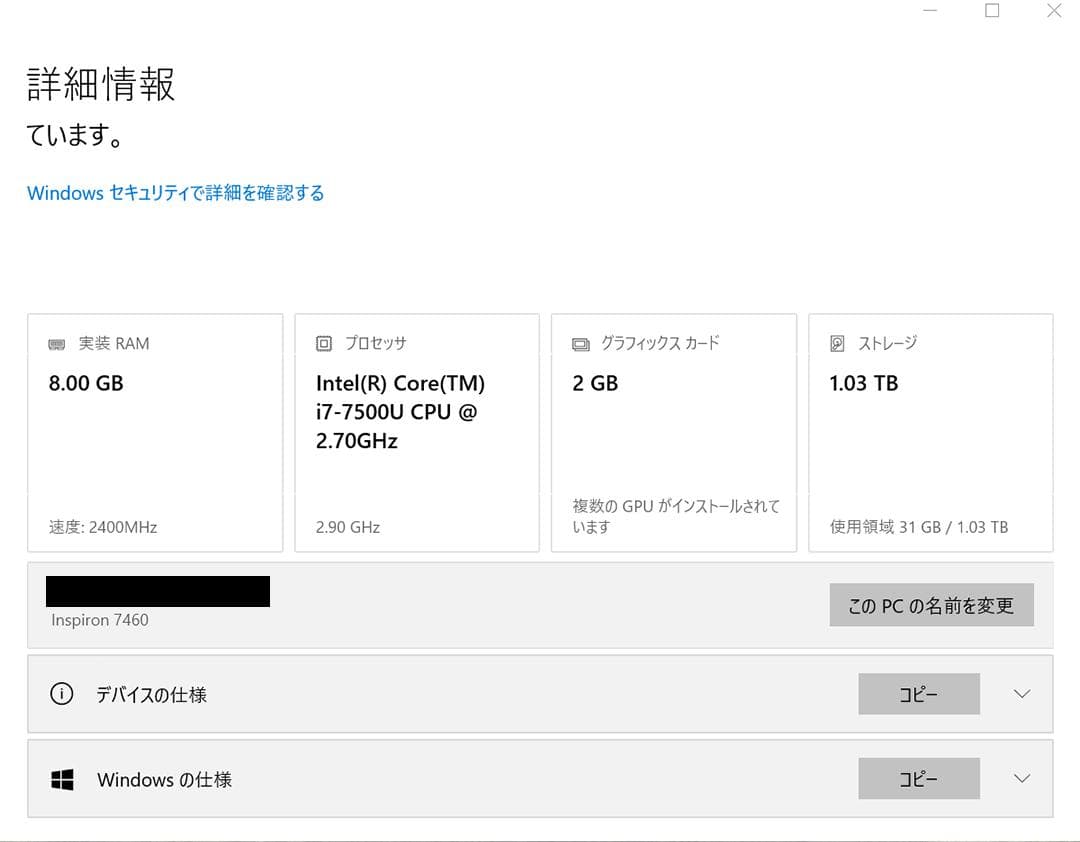Click the 実装 RAM memory icon
This screenshot has height=842, width=1080.
(57, 343)
